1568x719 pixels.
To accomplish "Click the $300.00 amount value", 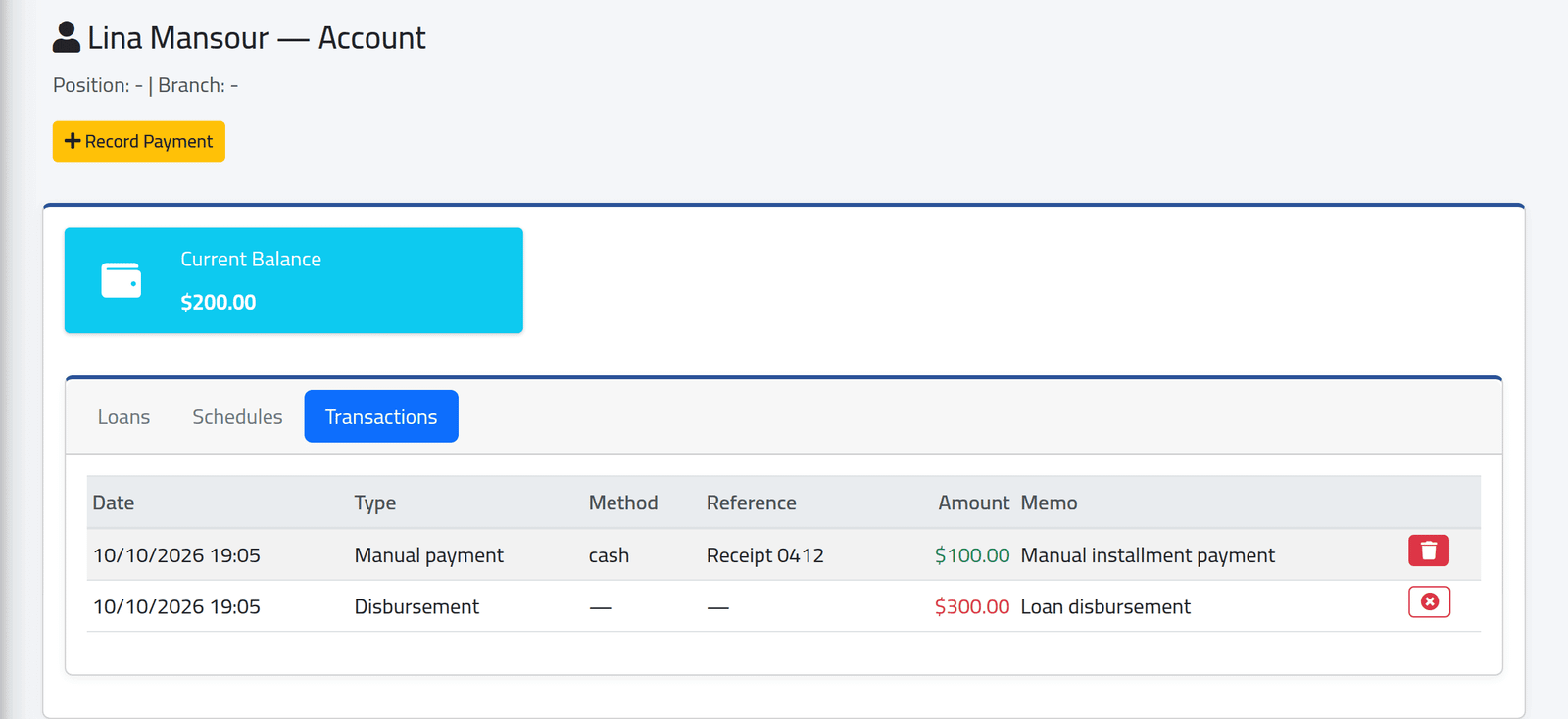I will pyautogui.click(x=972, y=606).
